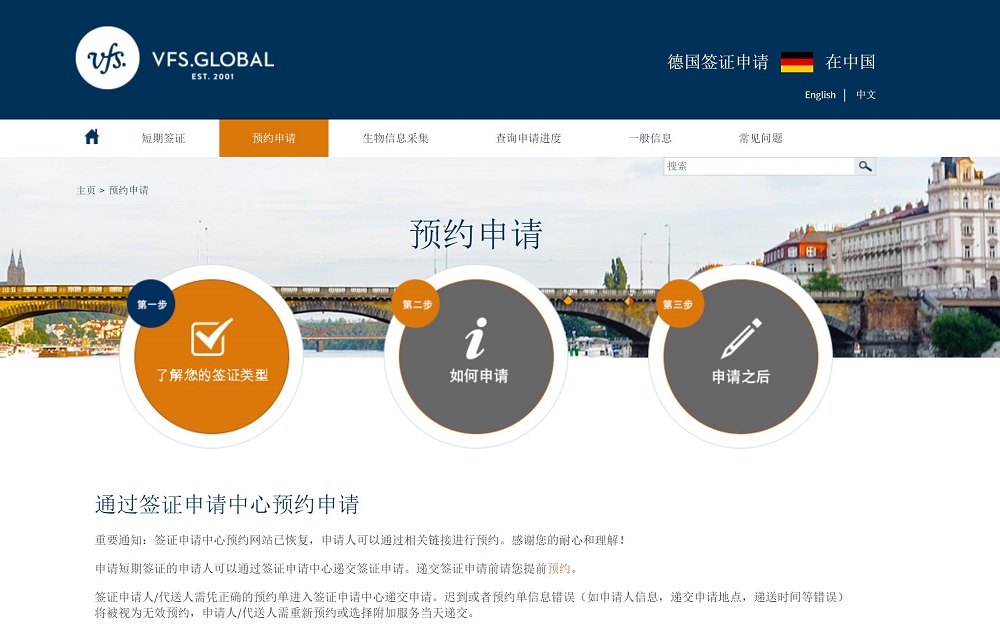
Task: Go to 查询申请进度 page
Action: (529, 138)
